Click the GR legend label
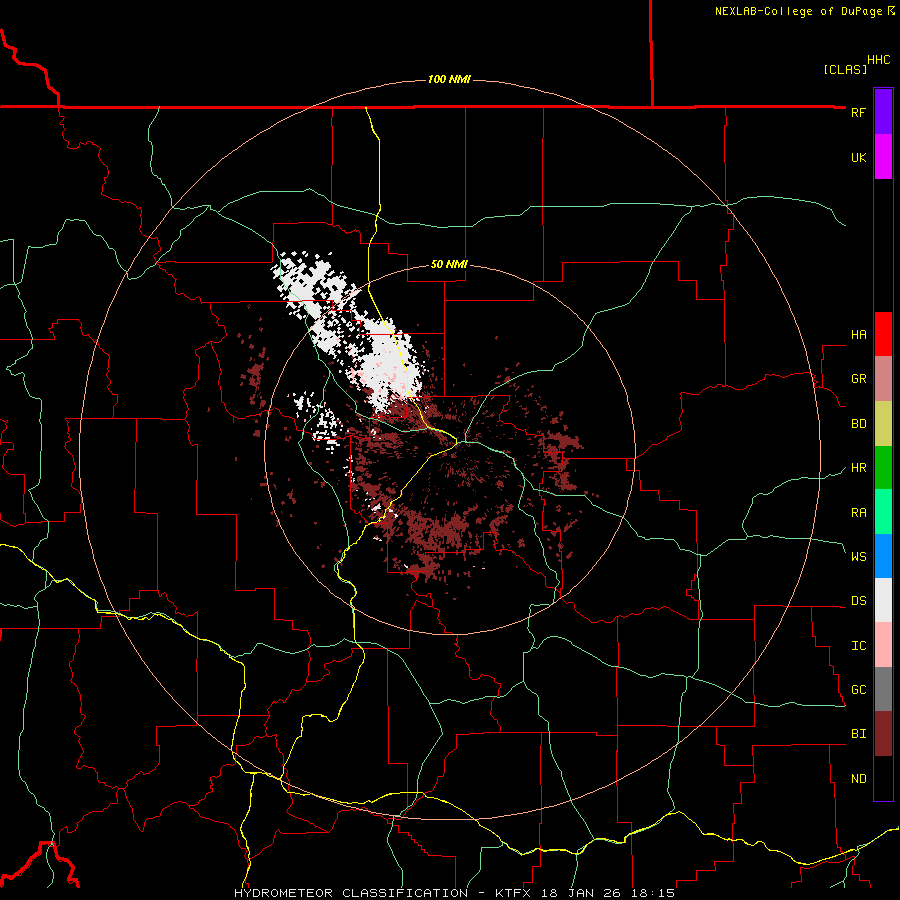The image size is (900, 900). (858, 379)
